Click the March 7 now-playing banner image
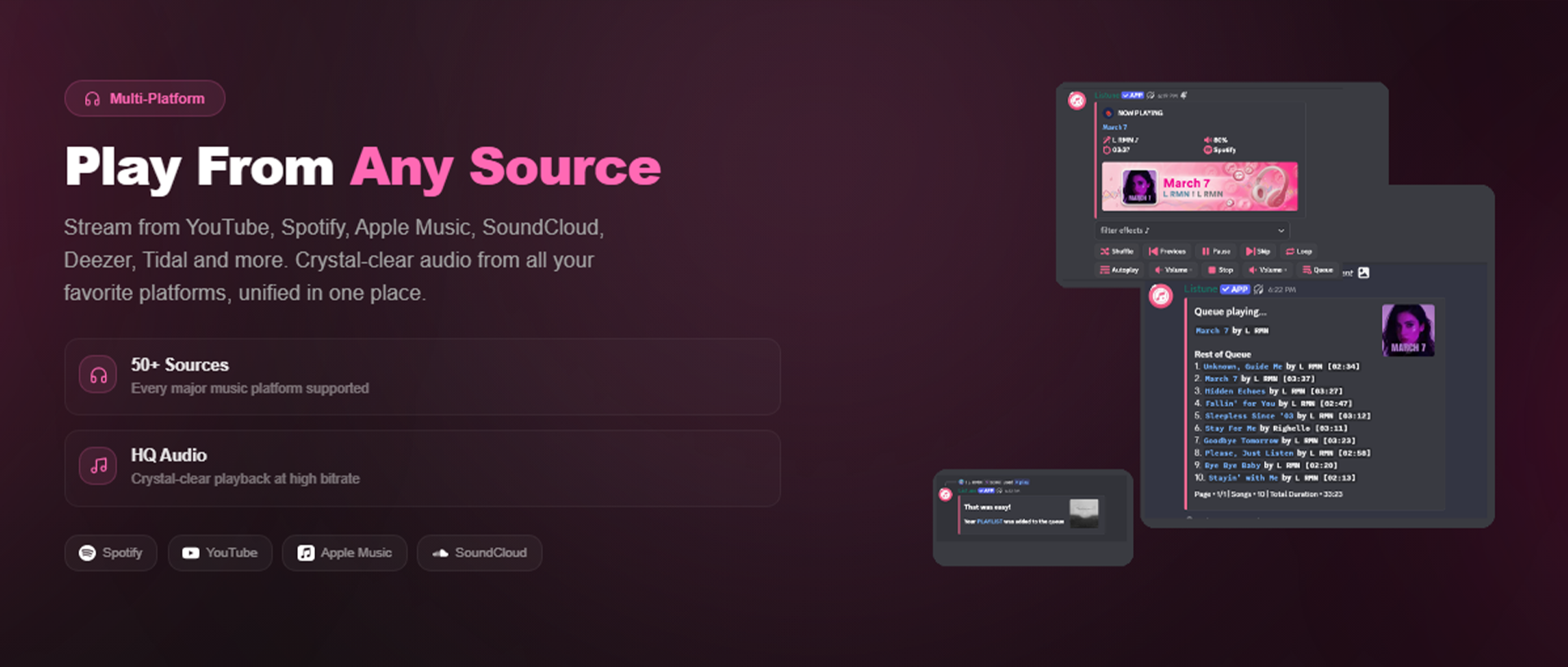Viewport: 1568px width, 667px height. (1199, 186)
